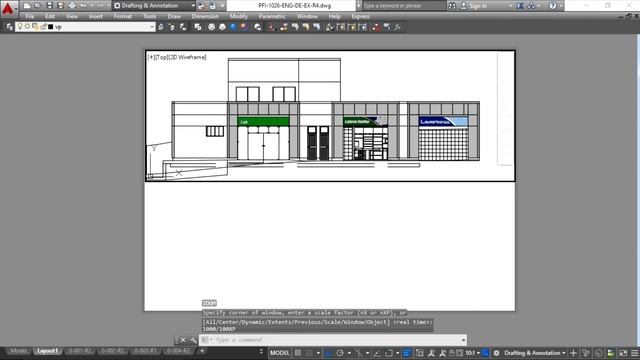Open the Insert menu
The image size is (640, 360).
(96, 16)
